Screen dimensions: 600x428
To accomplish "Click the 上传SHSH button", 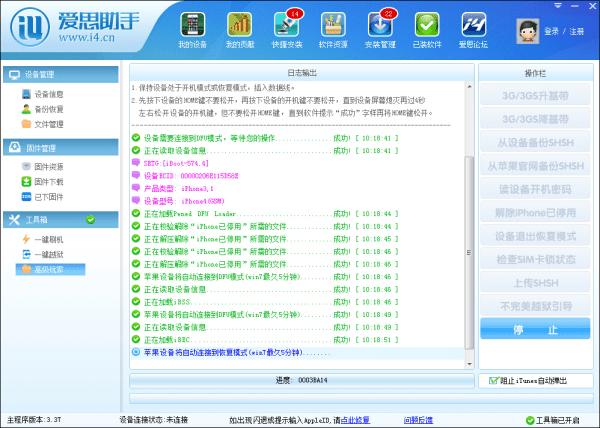I will tap(535, 283).
